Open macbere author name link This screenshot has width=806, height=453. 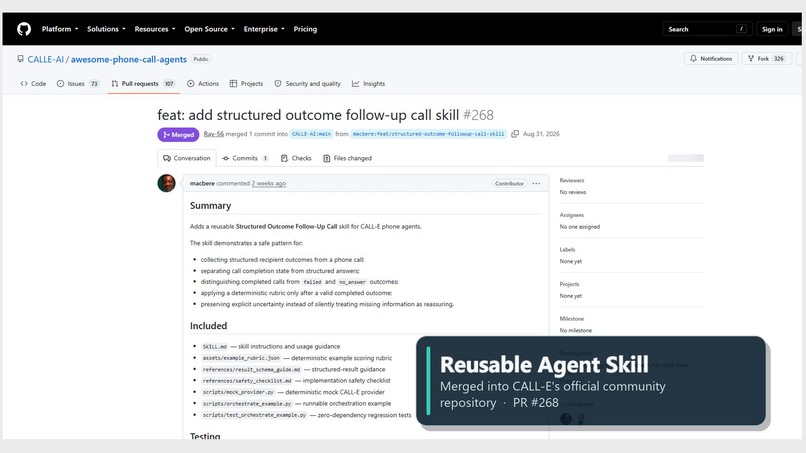click(202, 184)
